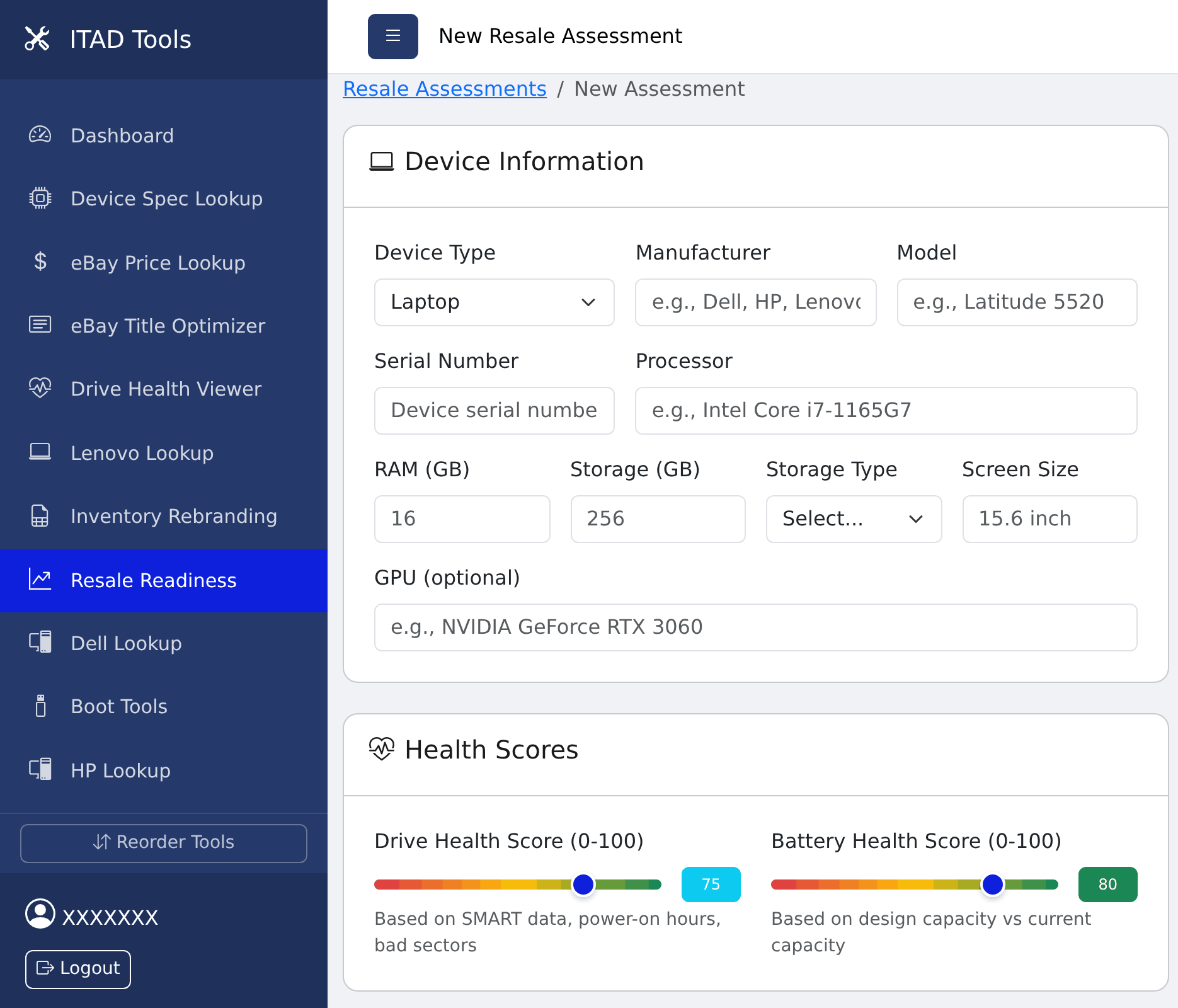This screenshot has height=1008, width=1178.
Task: Click the heart-pulse icon beside Health Scores
Action: [x=382, y=749]
